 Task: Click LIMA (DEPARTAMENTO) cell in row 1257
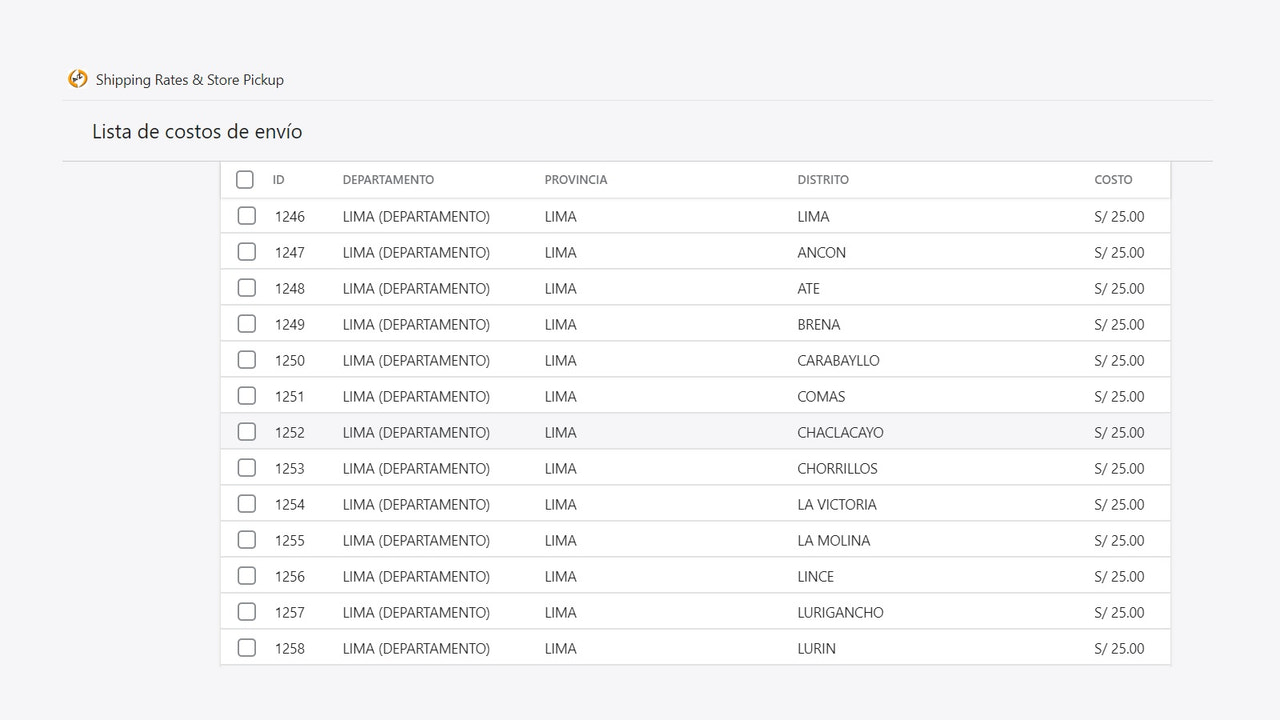coord(416,613)
